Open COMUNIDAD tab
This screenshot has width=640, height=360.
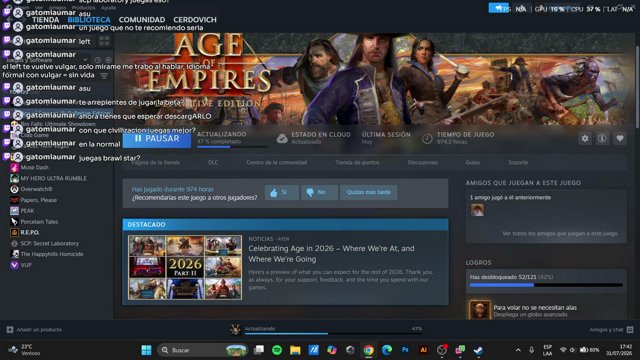[x=142, y=20]
